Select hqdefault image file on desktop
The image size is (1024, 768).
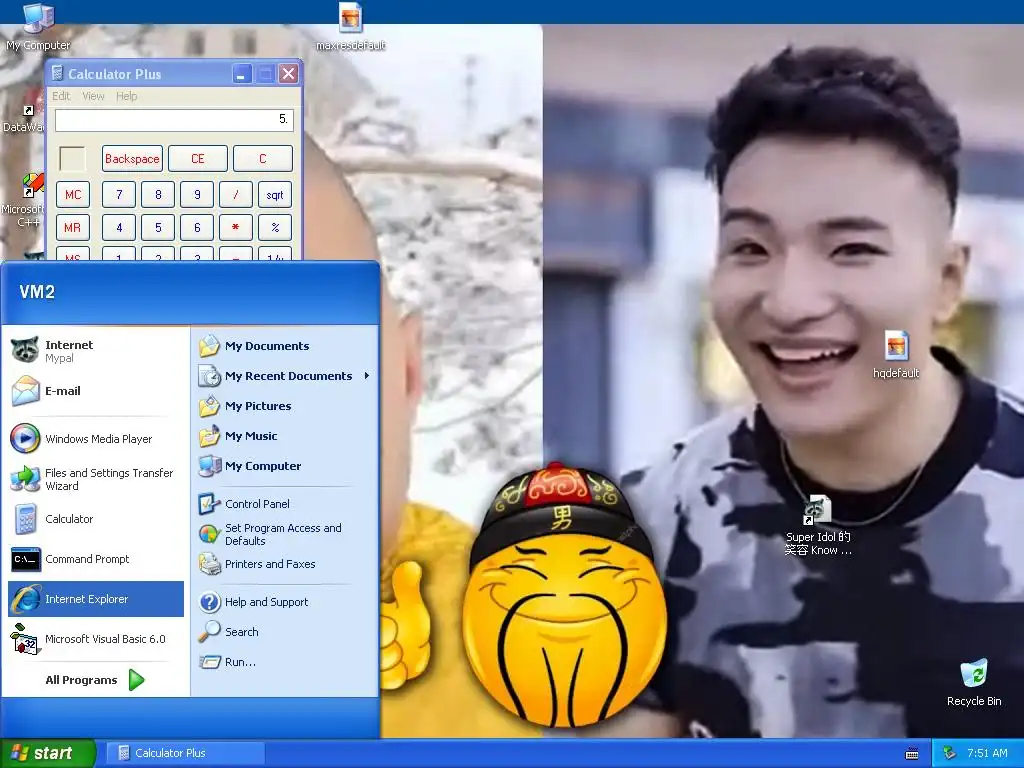(x=896, y=355)
